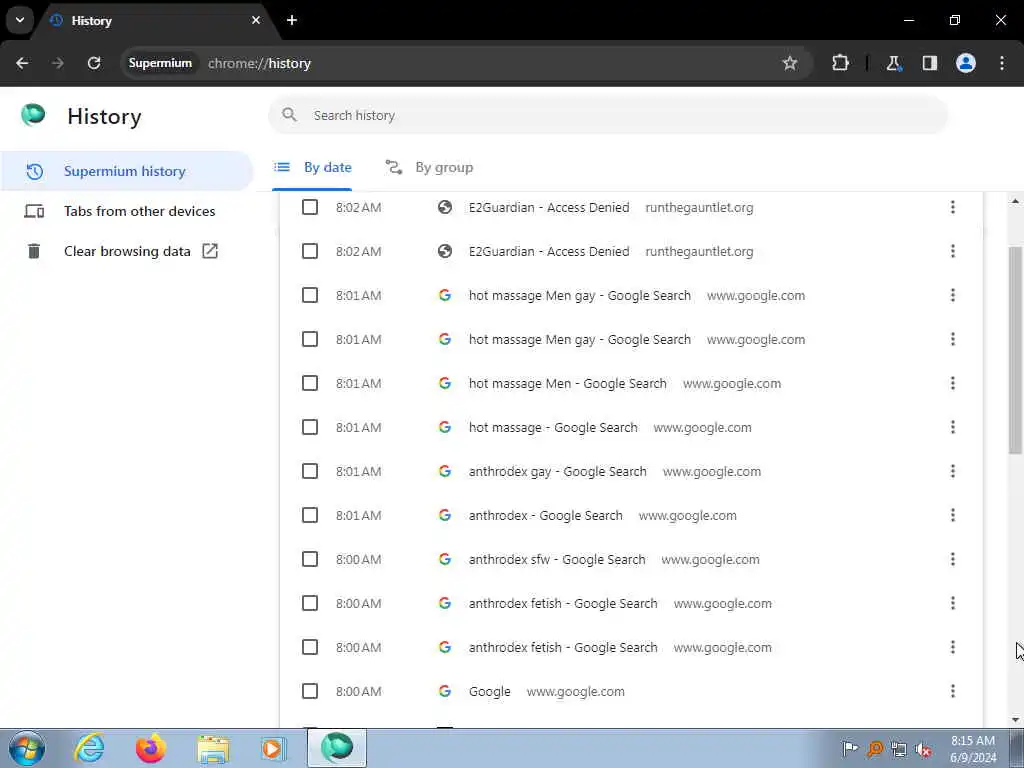
Task: Open three-dot menu for "anthrodex gay" entry
Action: [x=953, y=471]
